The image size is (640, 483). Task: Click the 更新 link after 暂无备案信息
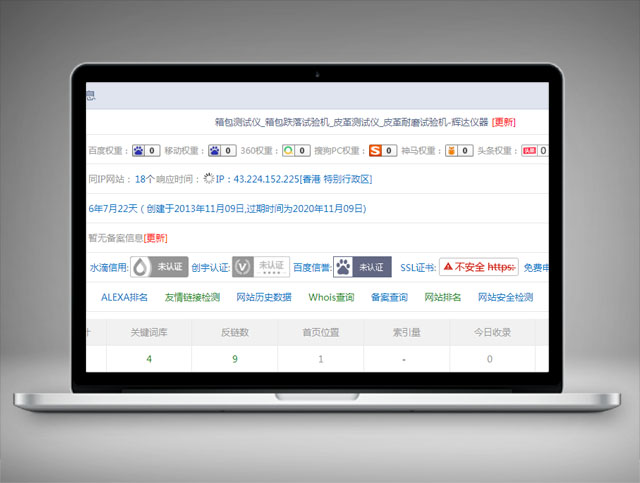click(x=156, y=238)
